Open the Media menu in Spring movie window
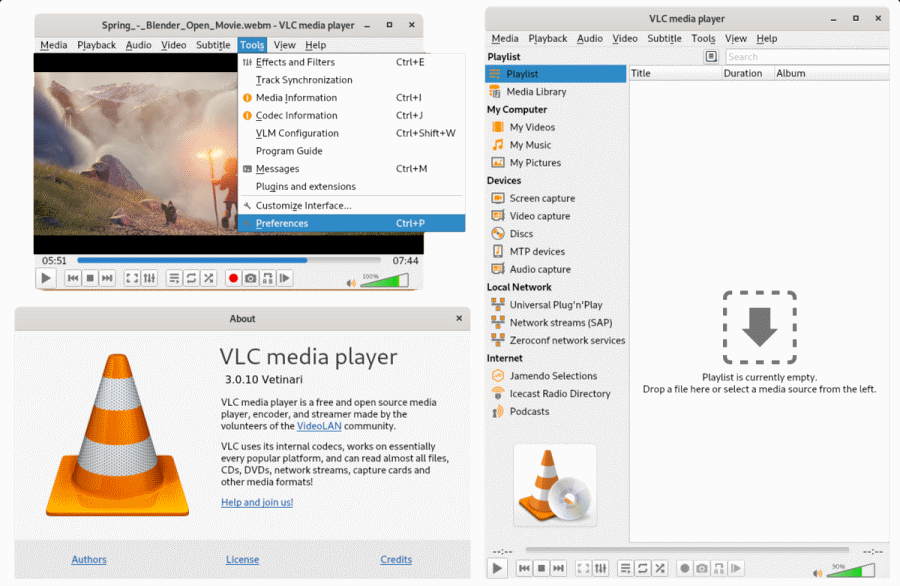Viewport: 900px width, 586px height. point(53,45)
